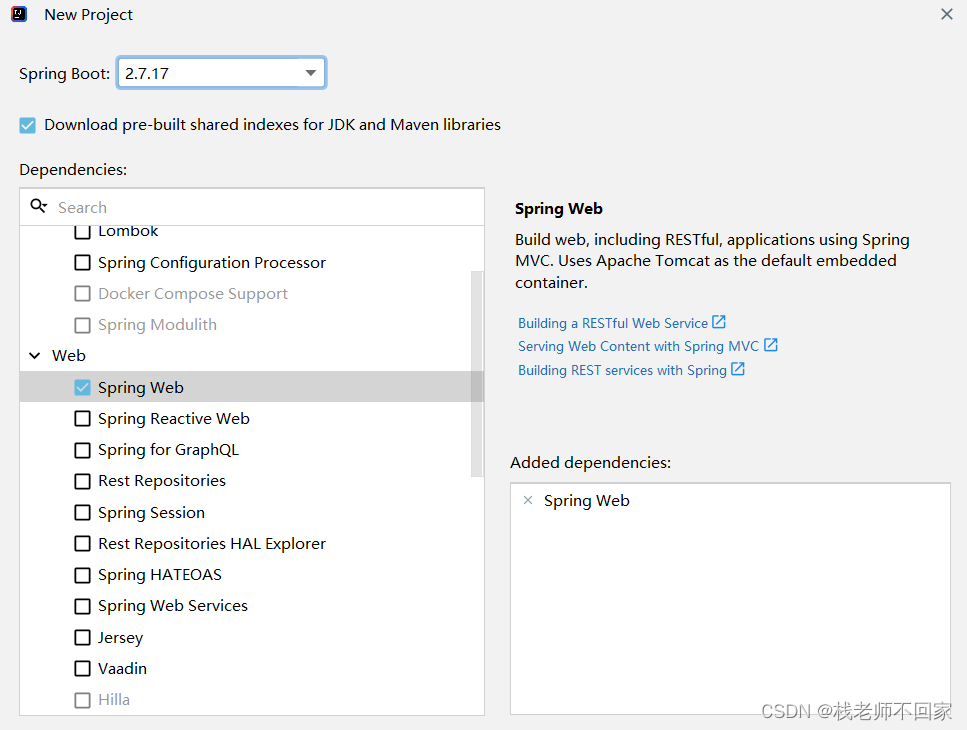
Task: Select the Spring Reactive Web label
Action: point(174,419)
